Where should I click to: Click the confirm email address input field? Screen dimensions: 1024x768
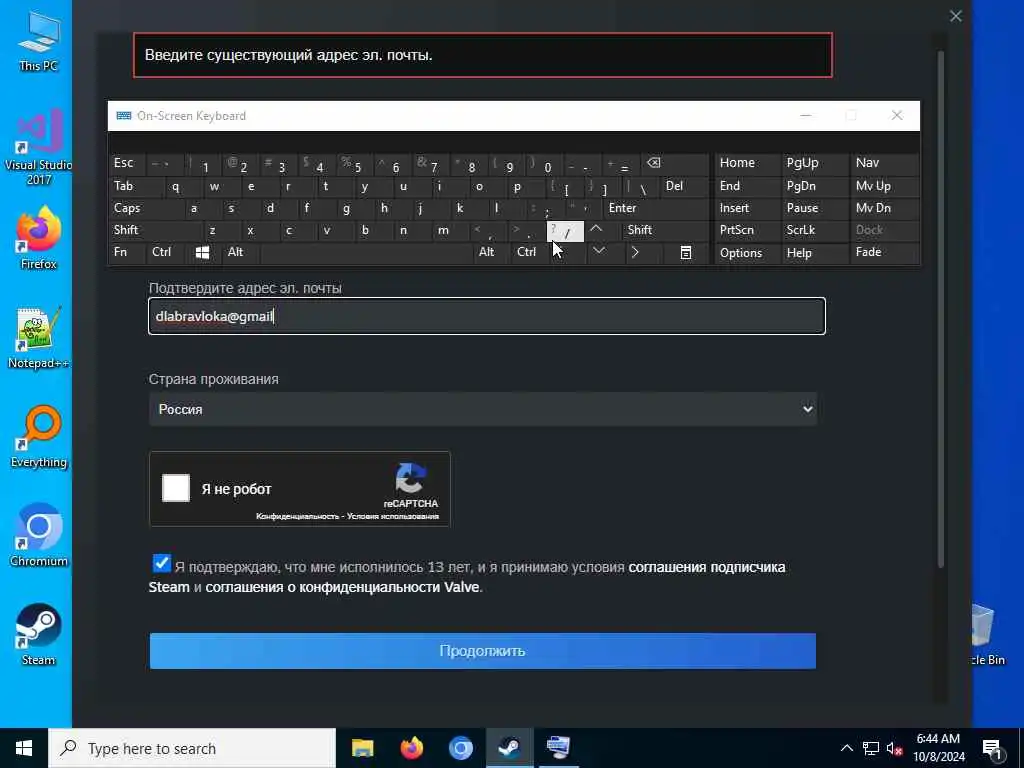pyautogui.click(x=487, y=316)
